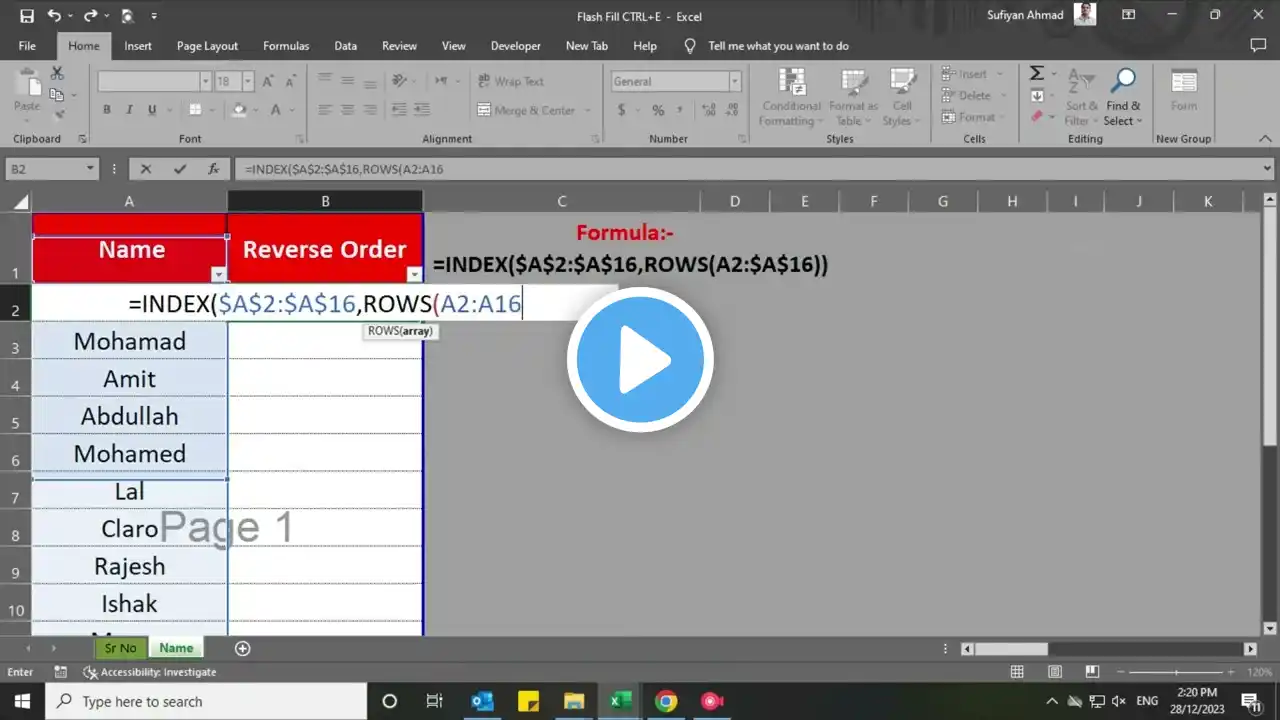Apply Percent Style number format
This screenshot has width=1280, height=720.
point(658,110)
